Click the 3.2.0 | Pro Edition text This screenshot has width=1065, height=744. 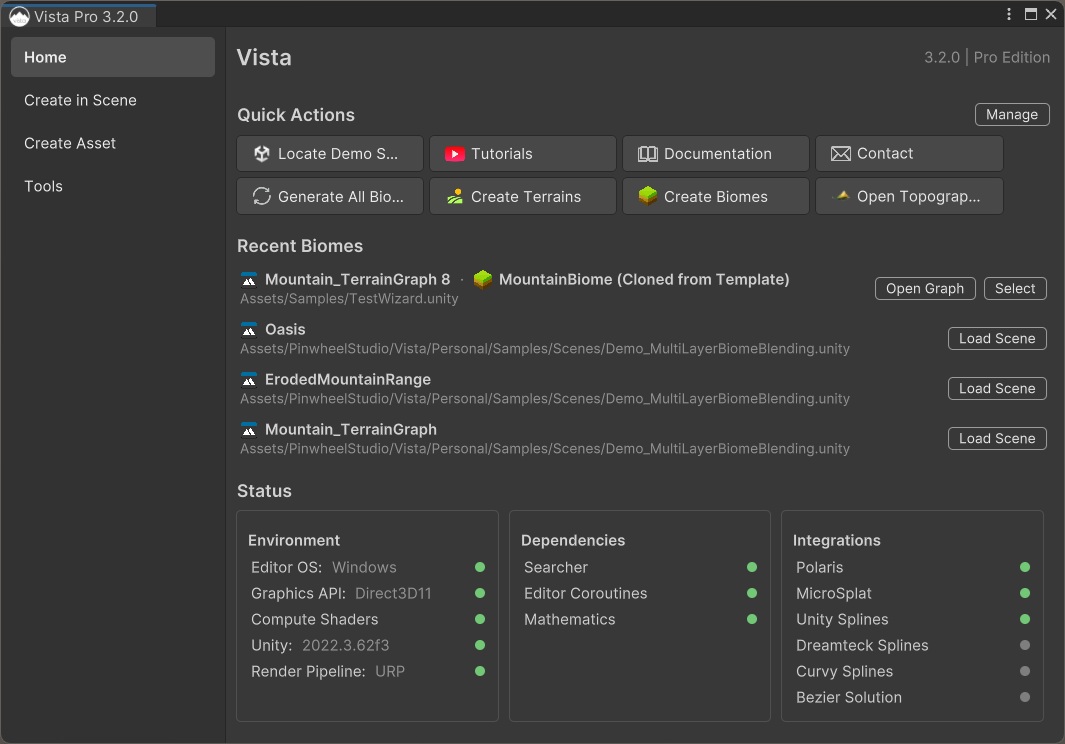pos(987,57)
